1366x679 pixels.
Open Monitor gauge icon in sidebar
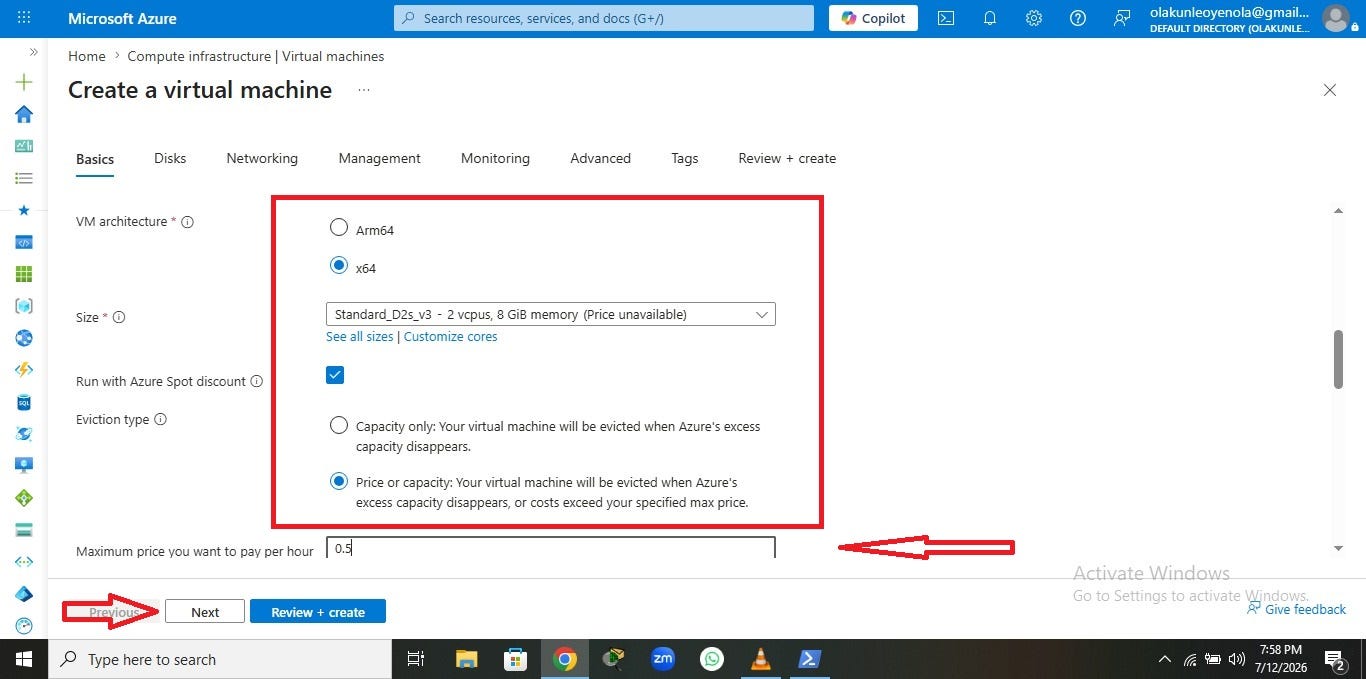pyautogui.click(x=24, y=626)
